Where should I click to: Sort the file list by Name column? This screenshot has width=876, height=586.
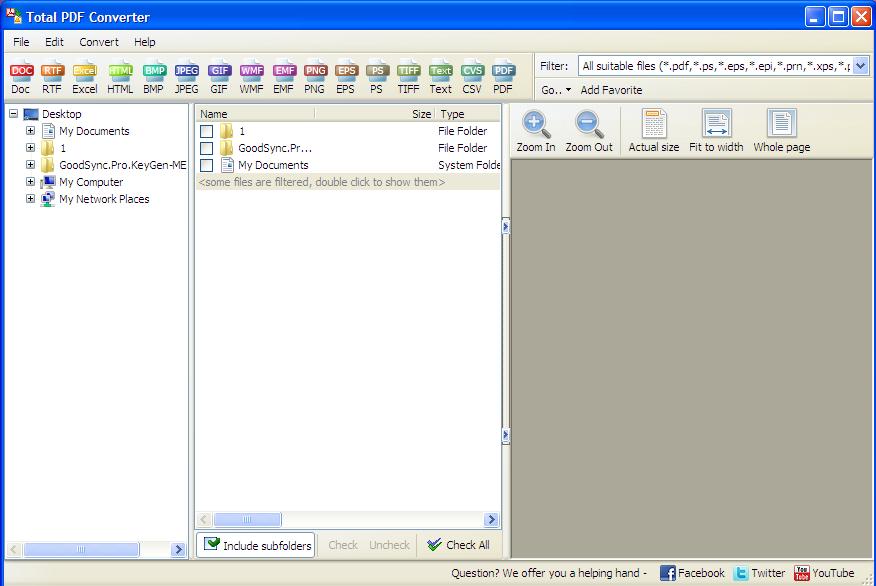[x=255, y=114]
